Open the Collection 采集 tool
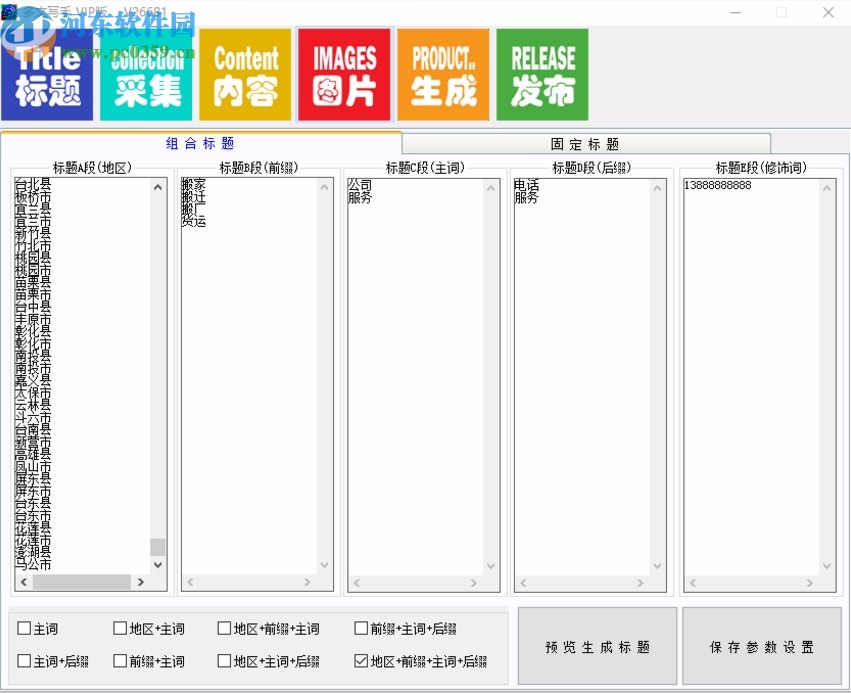 (146, 74)
